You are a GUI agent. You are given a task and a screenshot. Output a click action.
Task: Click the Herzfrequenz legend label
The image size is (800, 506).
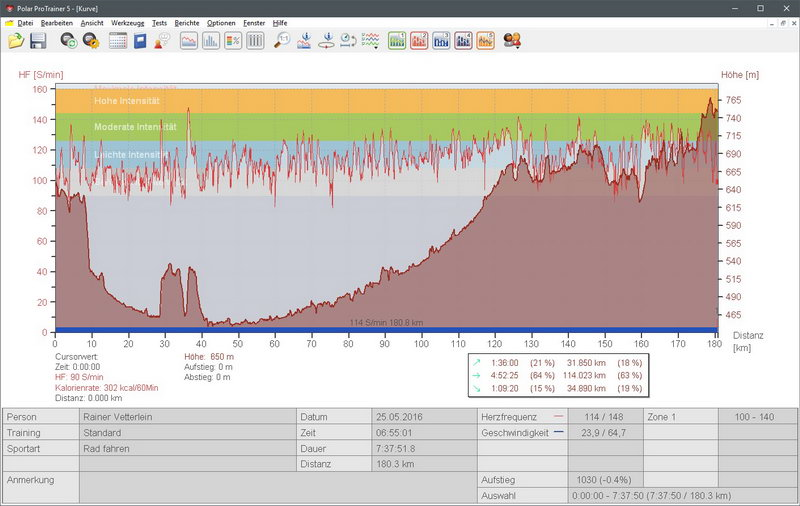(511, 415)
